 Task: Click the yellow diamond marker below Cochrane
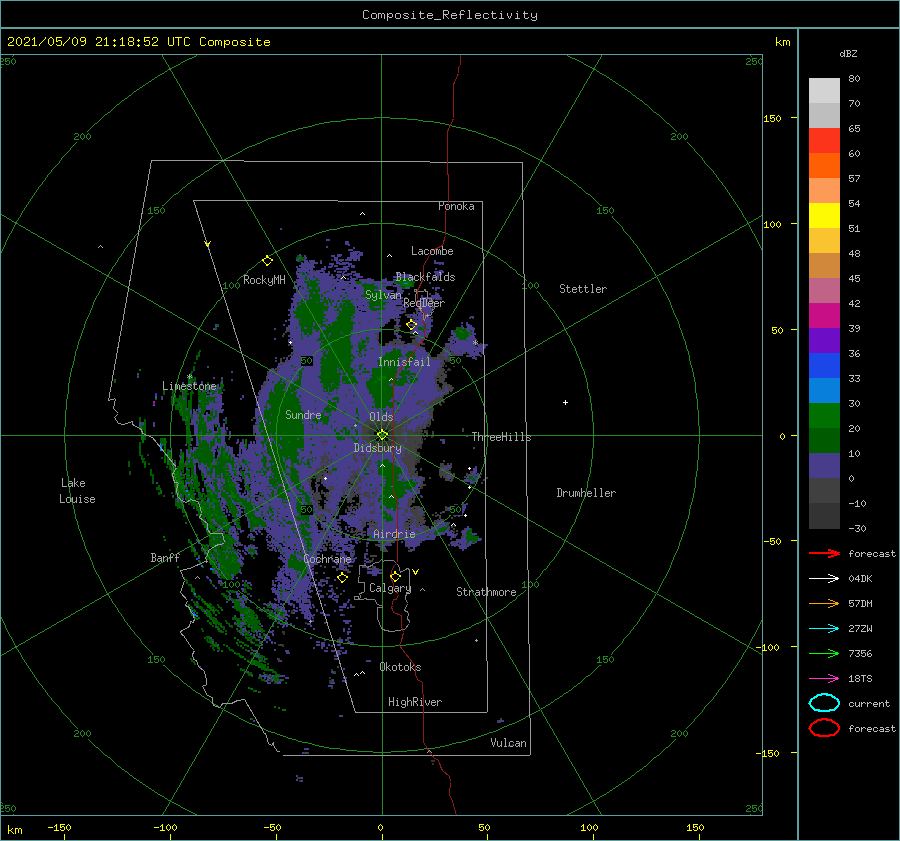343,578
